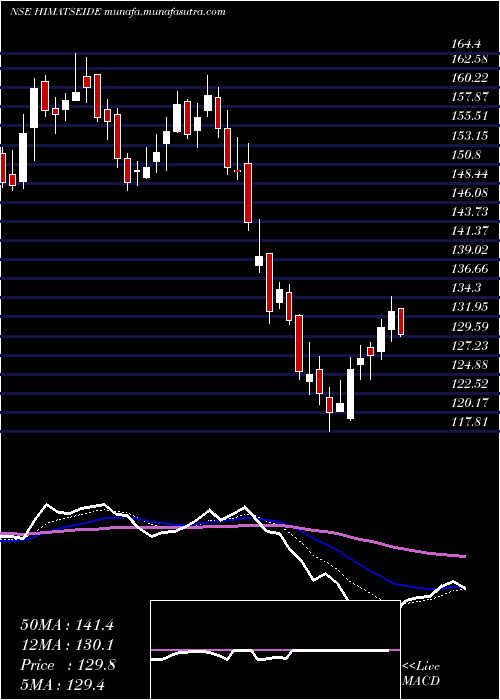This screenshot has height=700, width=500.
Task: Click the 117.81 price axis label
Action: (x=470, y=422)
